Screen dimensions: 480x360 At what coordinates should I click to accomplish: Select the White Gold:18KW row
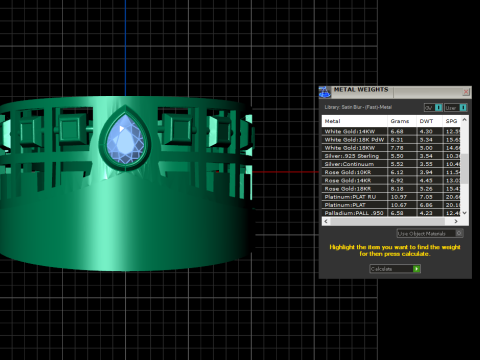(x=391, y=148)
